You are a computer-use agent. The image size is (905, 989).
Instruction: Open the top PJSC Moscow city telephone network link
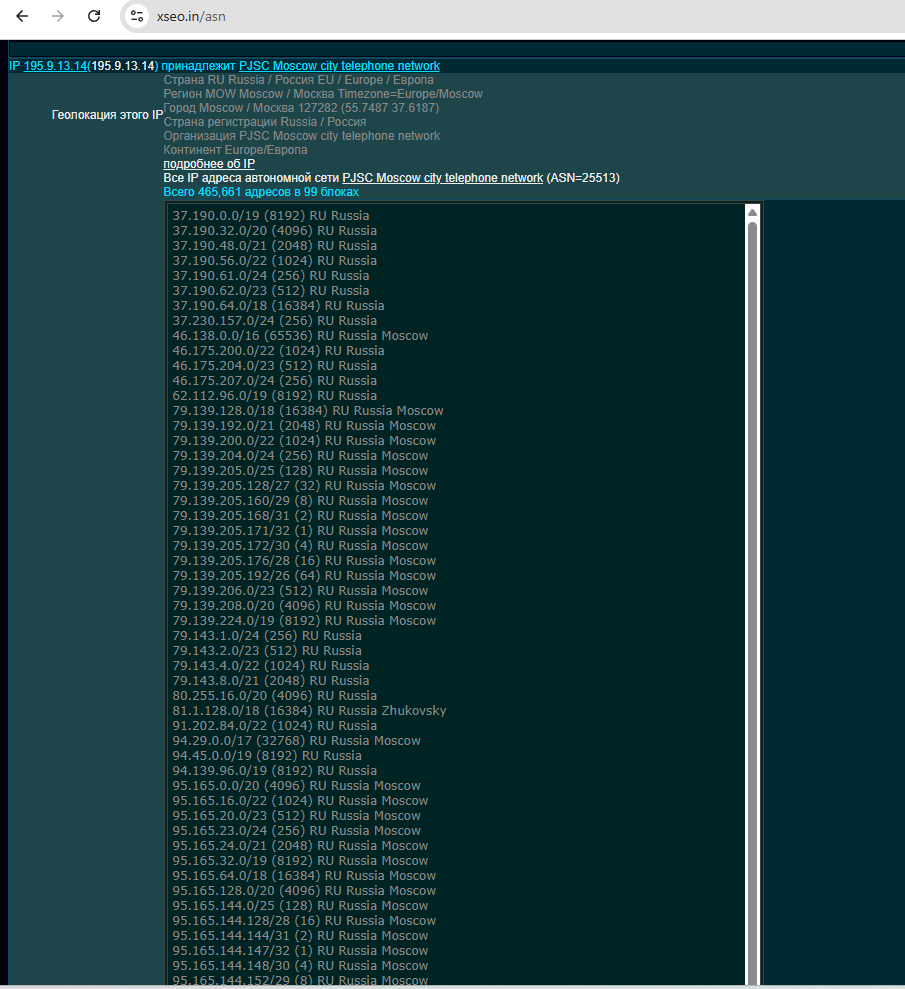(x=339, y=66)
